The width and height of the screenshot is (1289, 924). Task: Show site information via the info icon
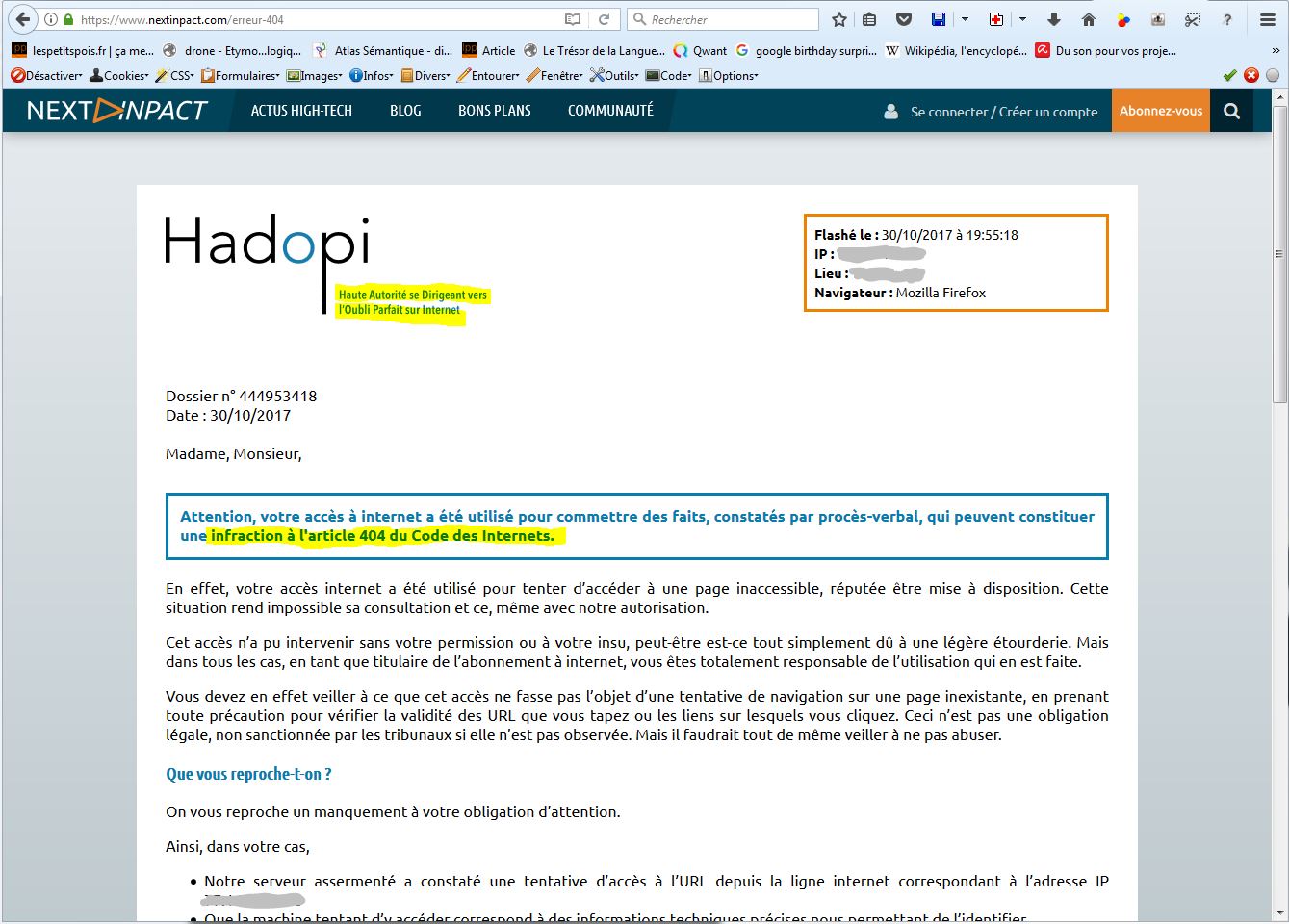click(x=50, y=19)
